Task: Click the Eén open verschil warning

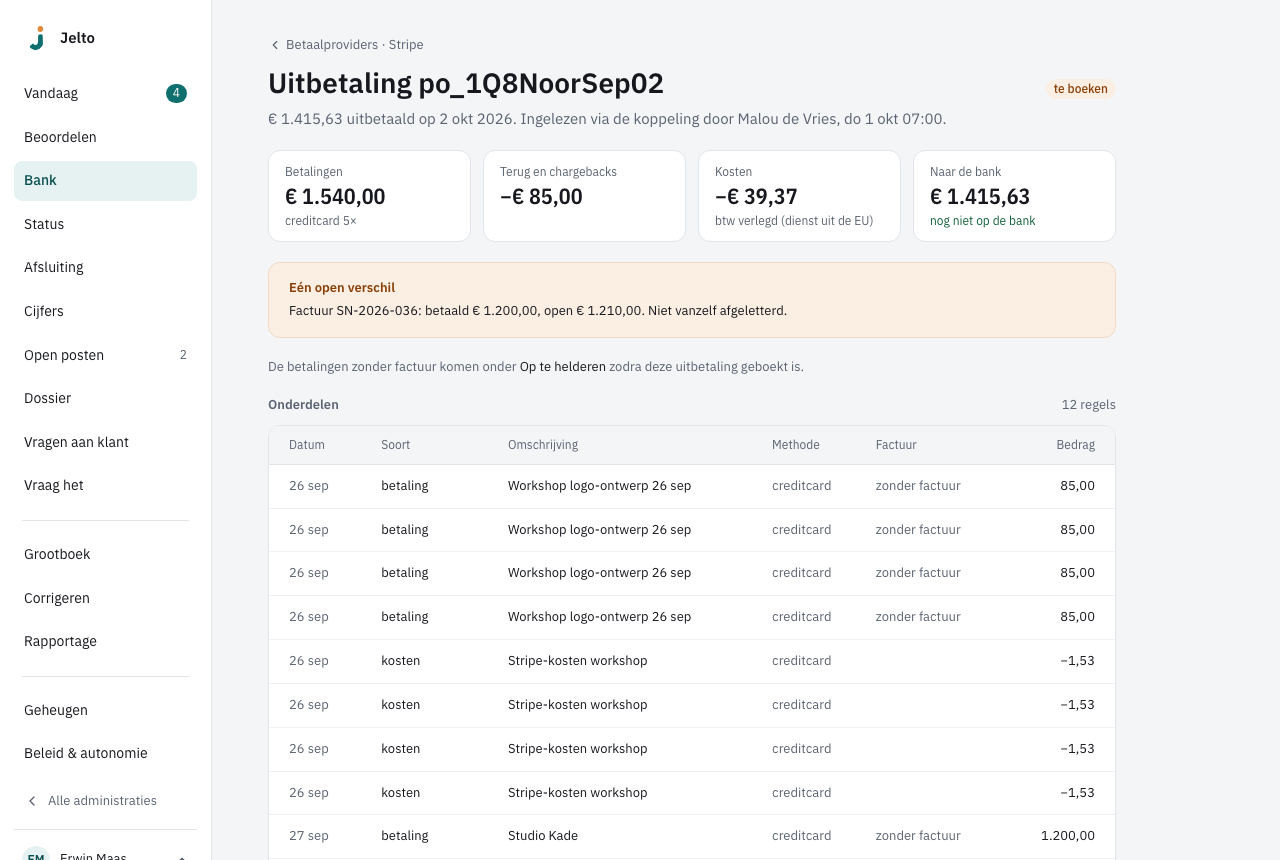Action: click(x=692, y=300)
